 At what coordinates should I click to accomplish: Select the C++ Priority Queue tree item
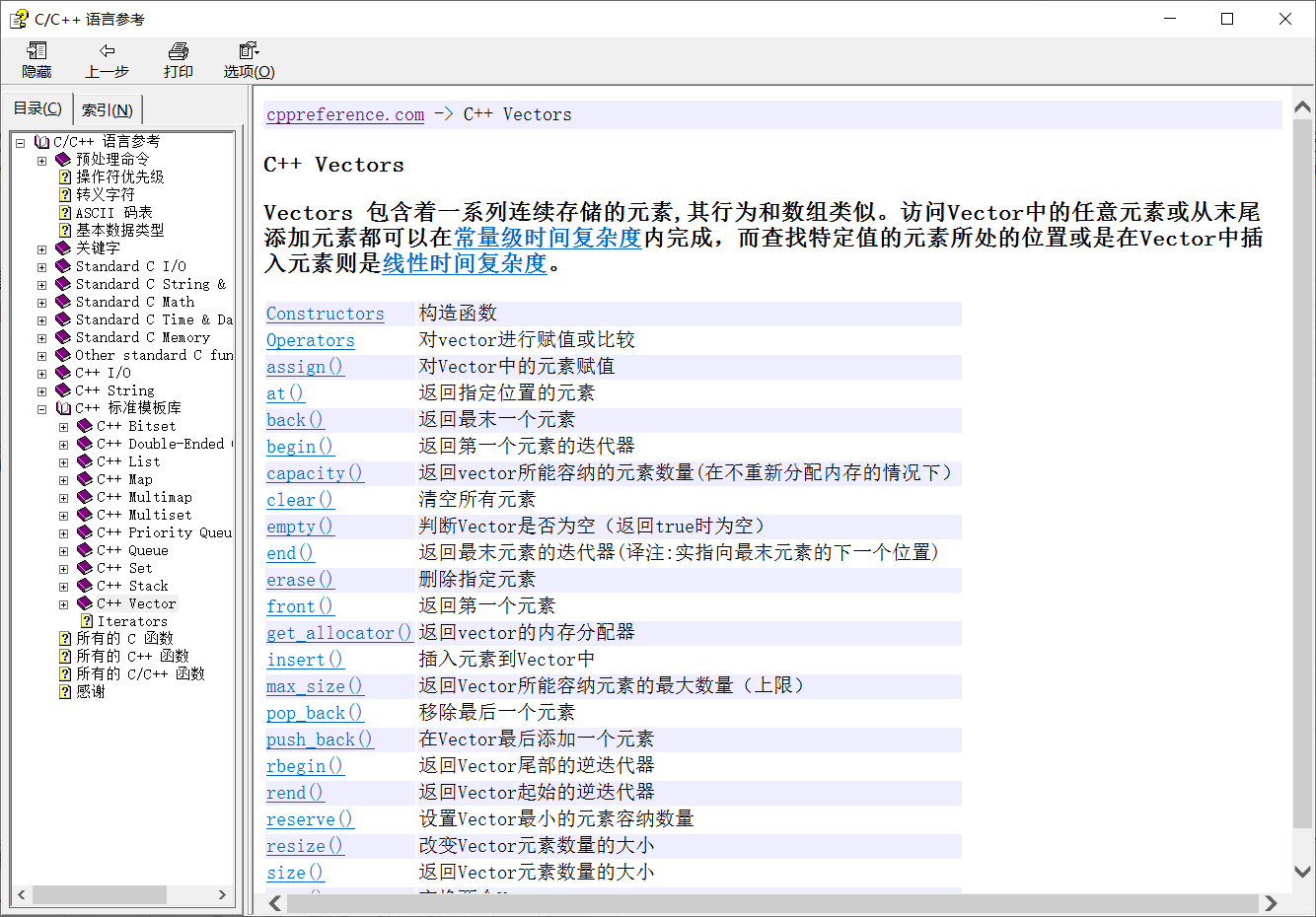click(x=165, y=532)
